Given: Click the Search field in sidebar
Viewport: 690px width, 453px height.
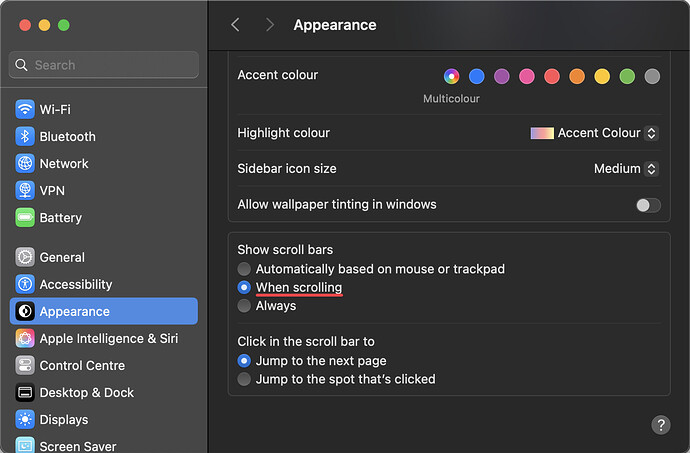Looking at the screenshot, I should tap(104, 65).
